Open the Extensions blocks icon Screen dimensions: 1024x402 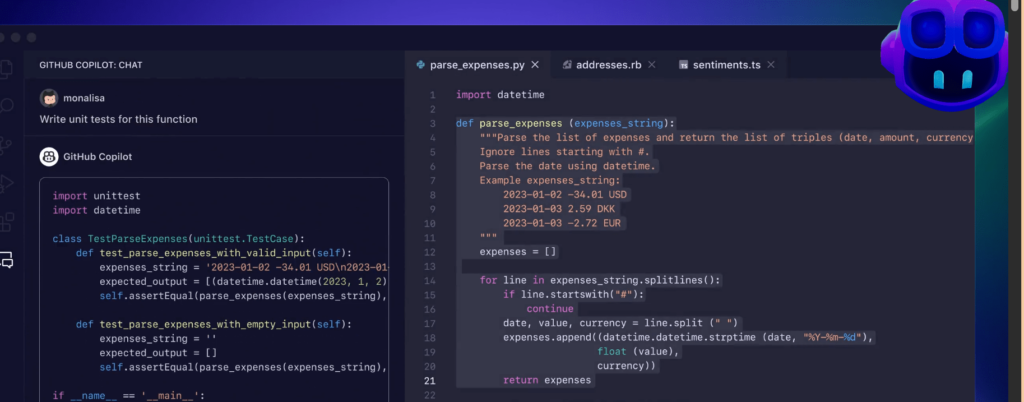(x=5, y=222)
